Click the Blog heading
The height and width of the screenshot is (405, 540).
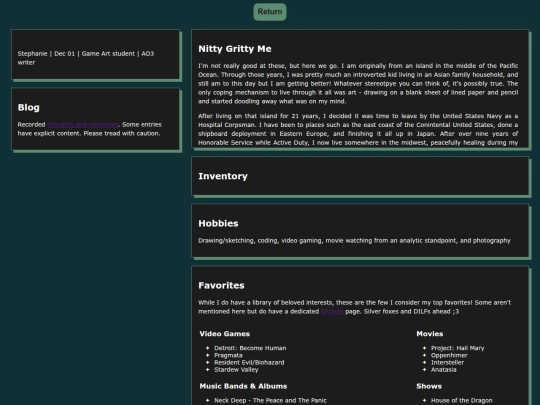(29, 107)
